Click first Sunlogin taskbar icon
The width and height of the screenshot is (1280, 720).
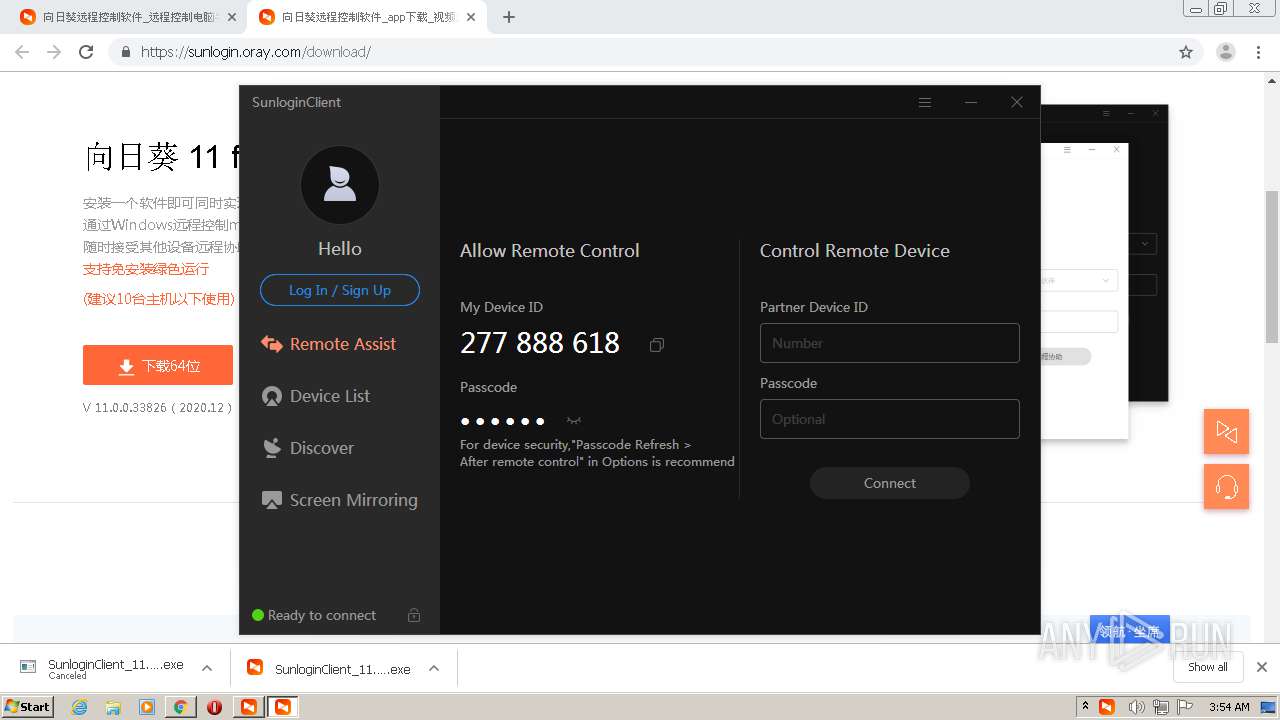pyautogui.click(x=248, y=707)
